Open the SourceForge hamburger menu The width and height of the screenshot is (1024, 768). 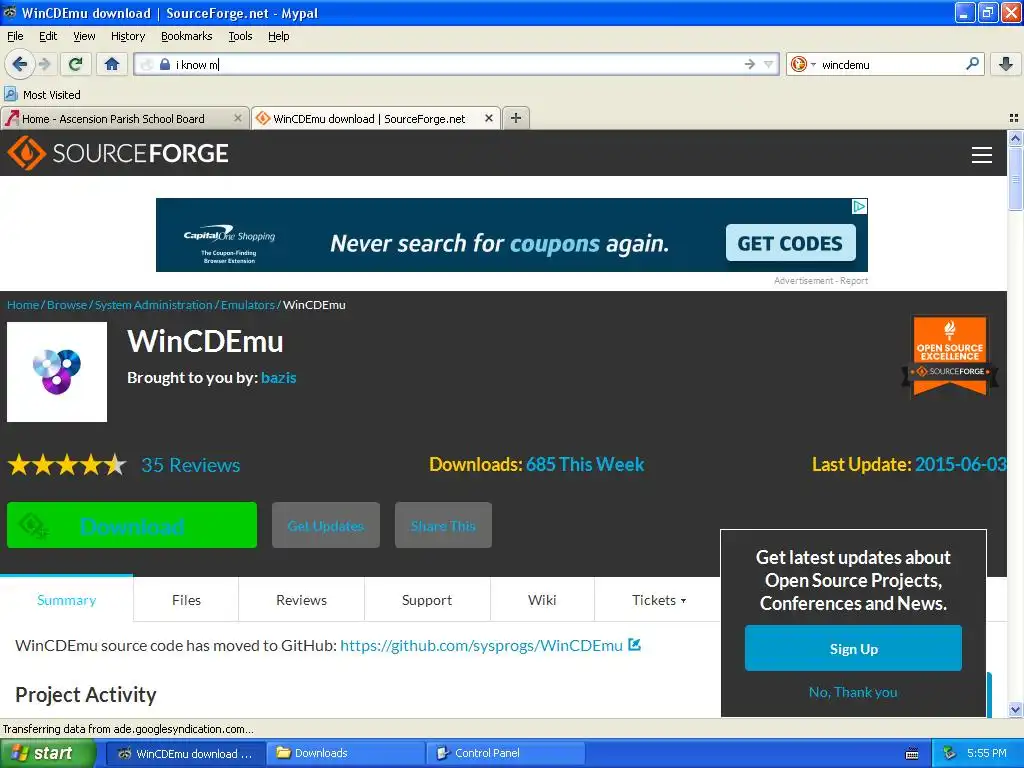tap(982, 155)
